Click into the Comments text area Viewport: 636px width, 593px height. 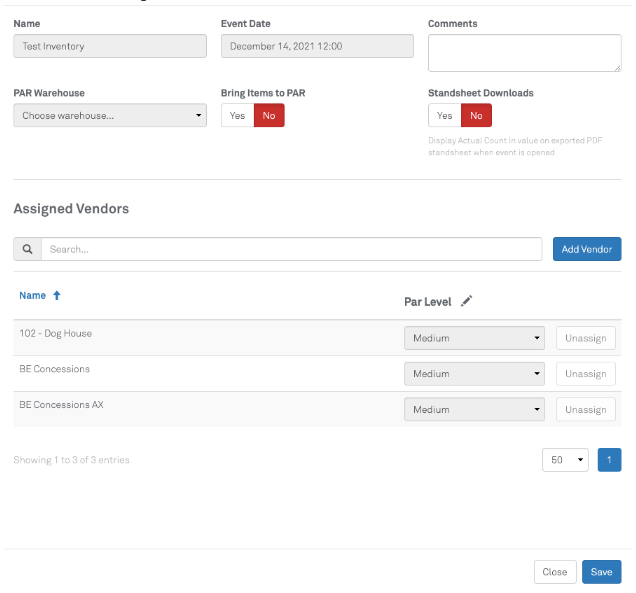point(524,53)
